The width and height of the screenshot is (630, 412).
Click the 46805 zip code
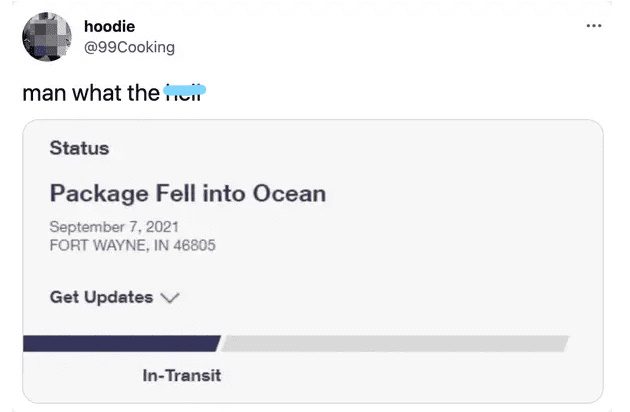[x=194, y=245]
